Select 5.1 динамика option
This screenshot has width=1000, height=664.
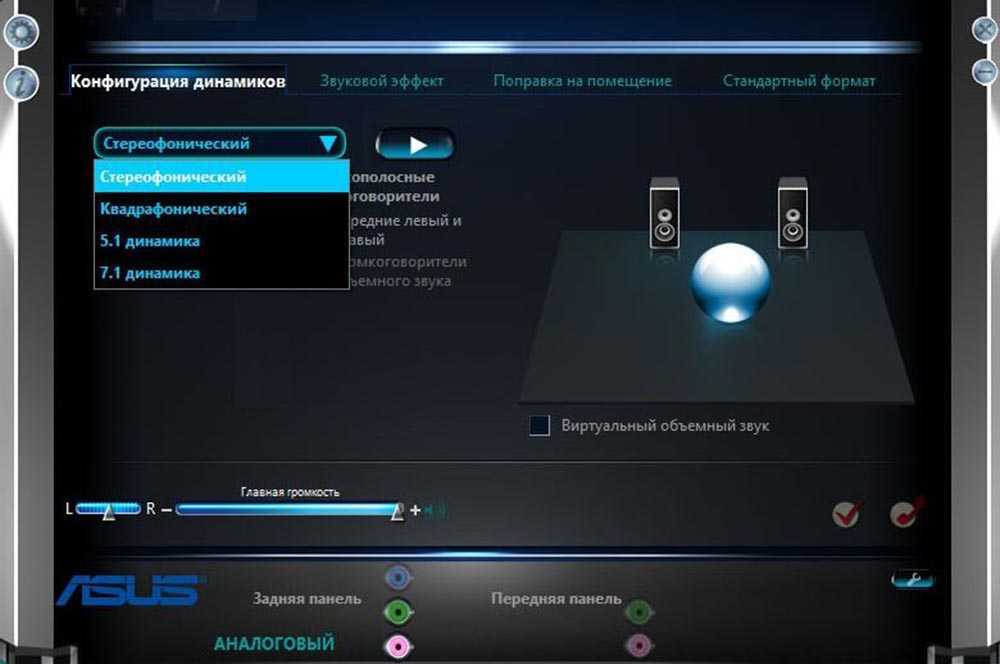[x=150, y=241]
